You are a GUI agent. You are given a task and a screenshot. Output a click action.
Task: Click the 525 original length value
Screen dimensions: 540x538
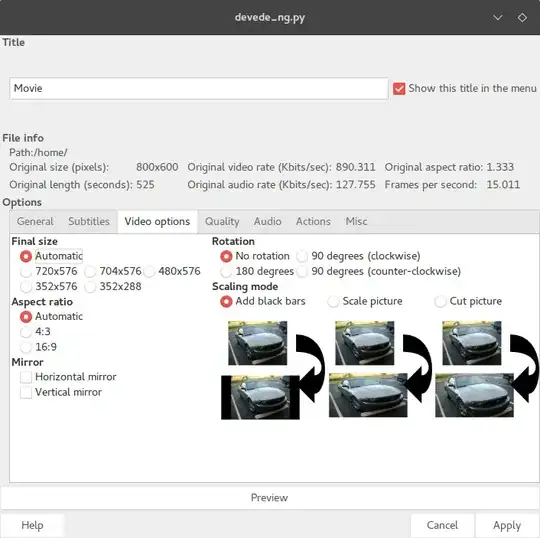145,185
